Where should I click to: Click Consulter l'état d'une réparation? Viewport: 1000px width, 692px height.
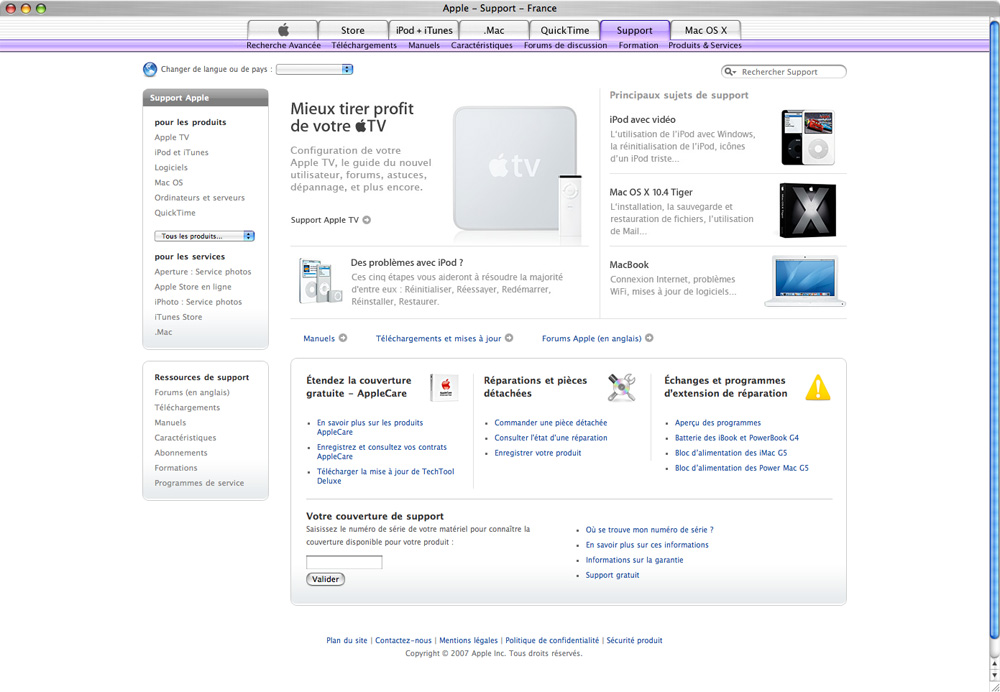point(551,438)
